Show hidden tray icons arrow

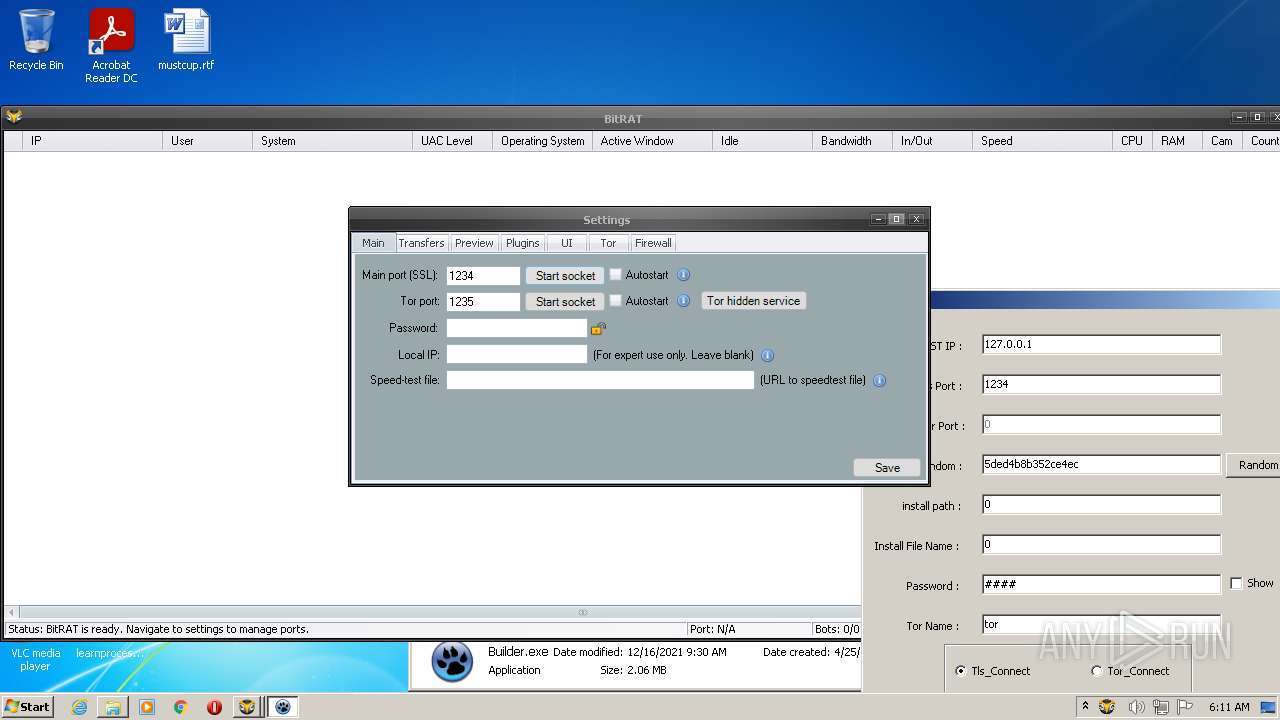pos(1085,707)
